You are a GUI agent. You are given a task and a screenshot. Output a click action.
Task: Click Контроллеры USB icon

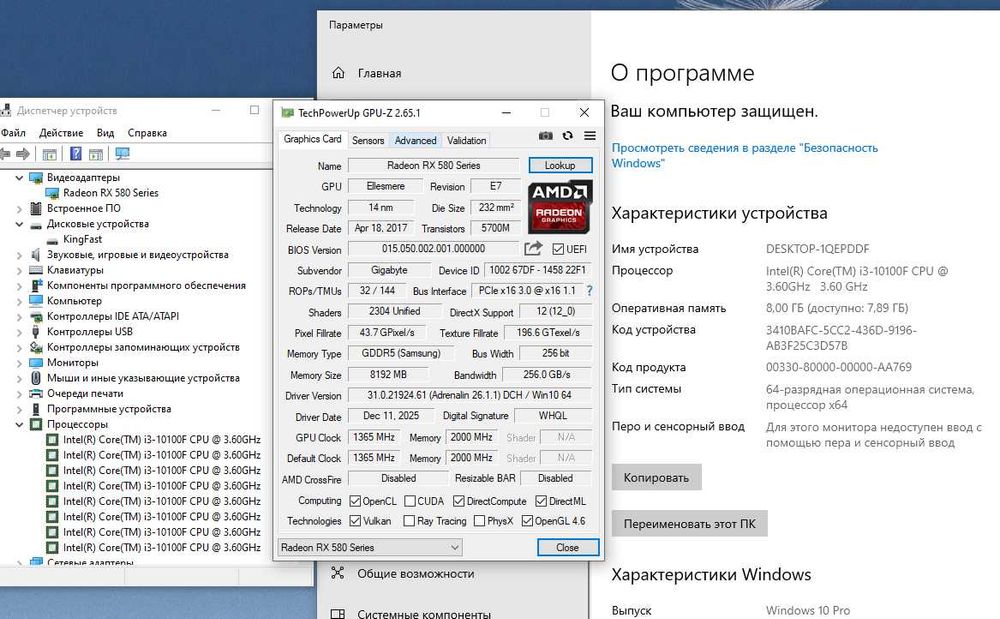tap(36, 332)
